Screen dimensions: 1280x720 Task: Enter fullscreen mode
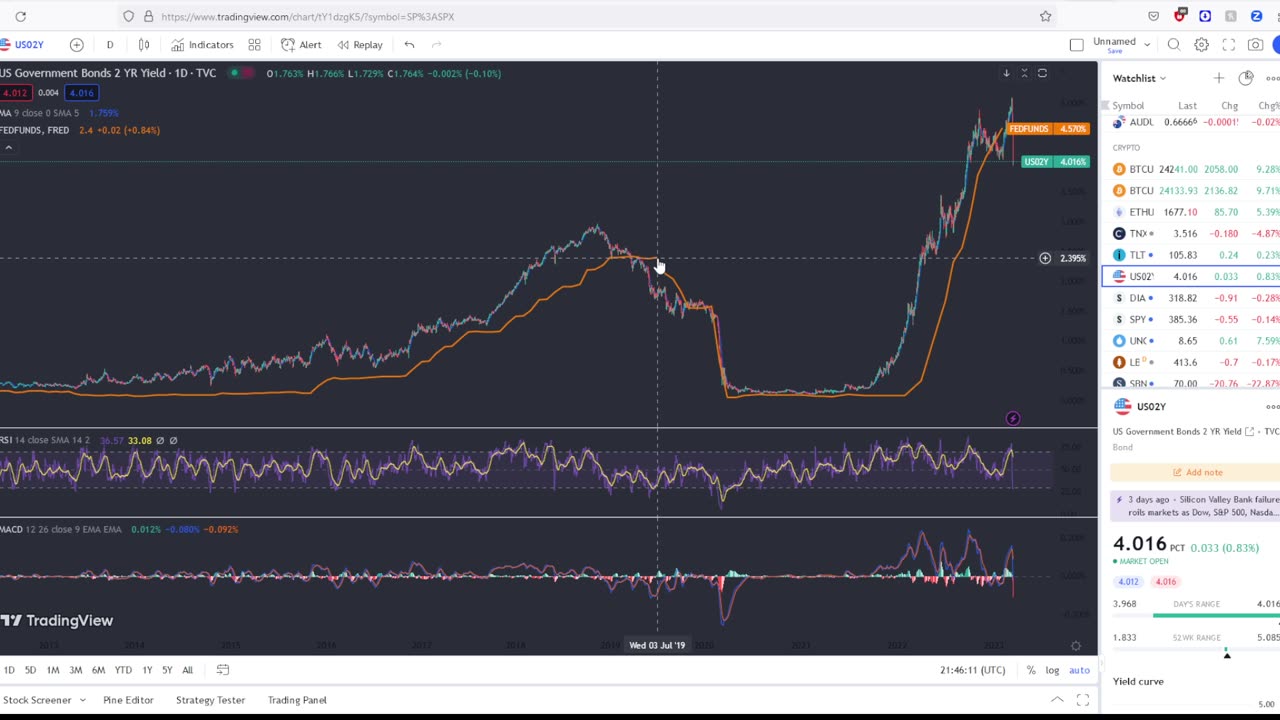point(1228,45)
